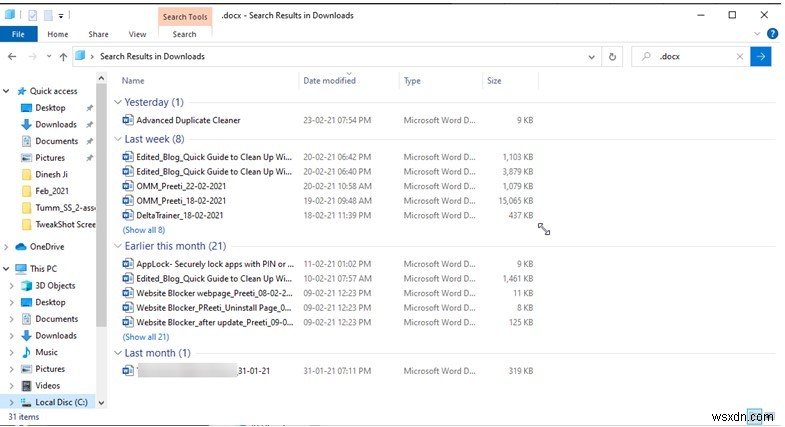This screenshot has height=427, width=785.
Task: Go back using the Back arrow
Action: pos(12,57)
